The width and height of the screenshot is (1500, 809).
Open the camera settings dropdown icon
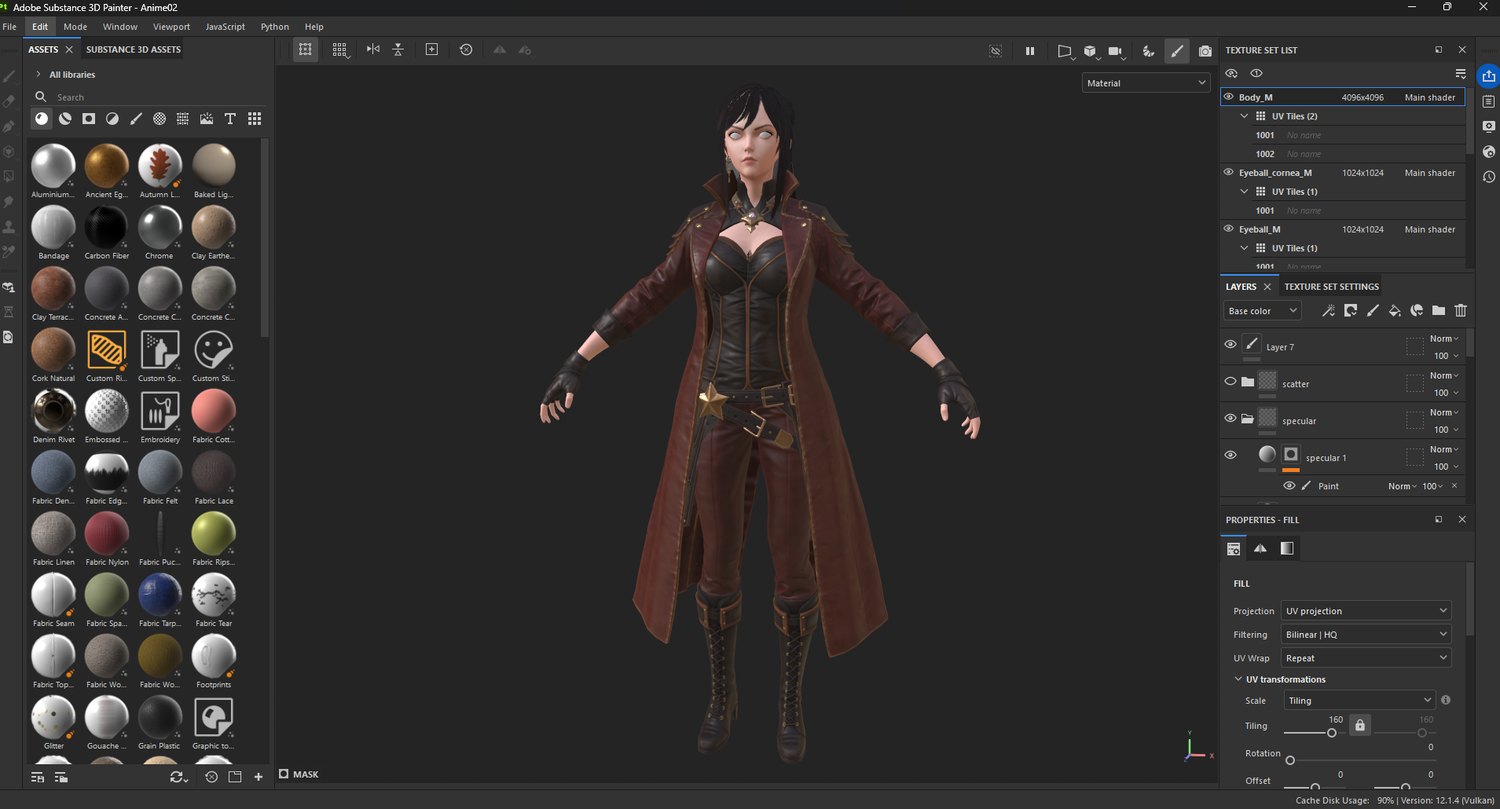[x=1116, y=50]
